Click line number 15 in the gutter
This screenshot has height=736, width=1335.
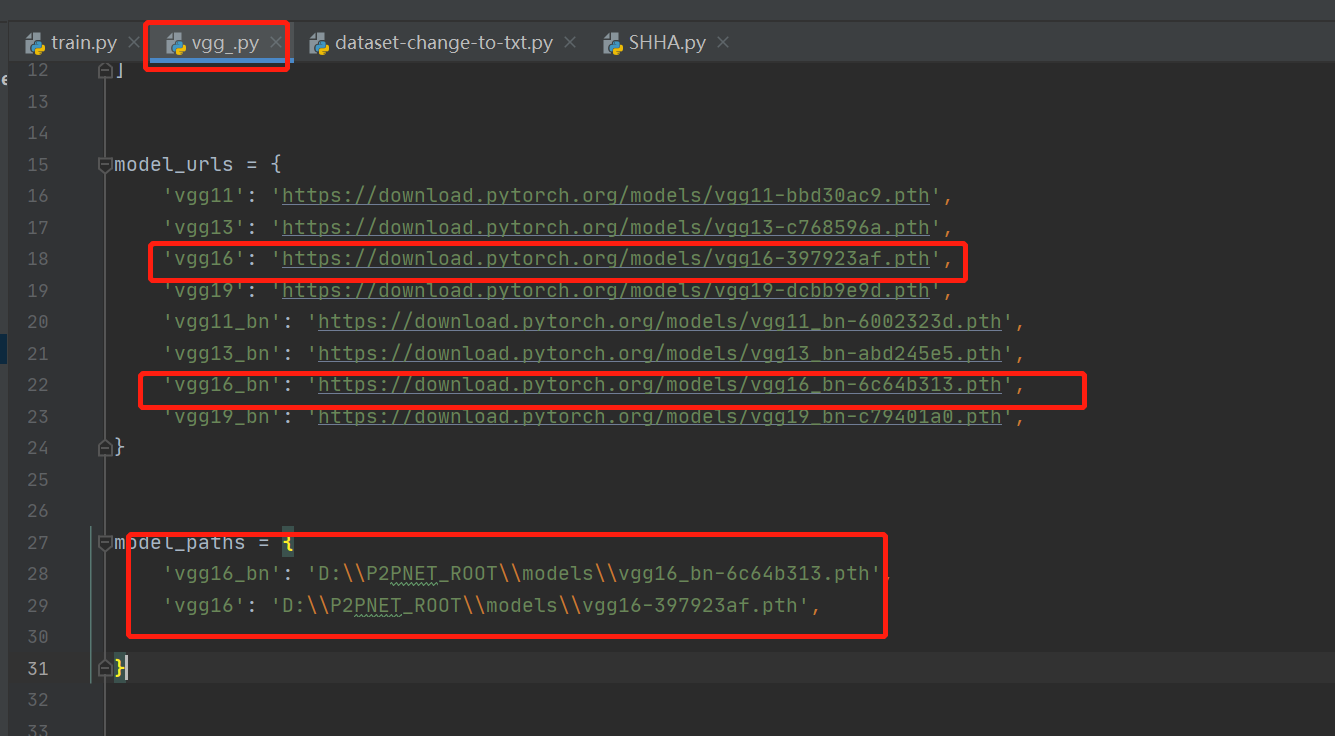click(37, 164)
